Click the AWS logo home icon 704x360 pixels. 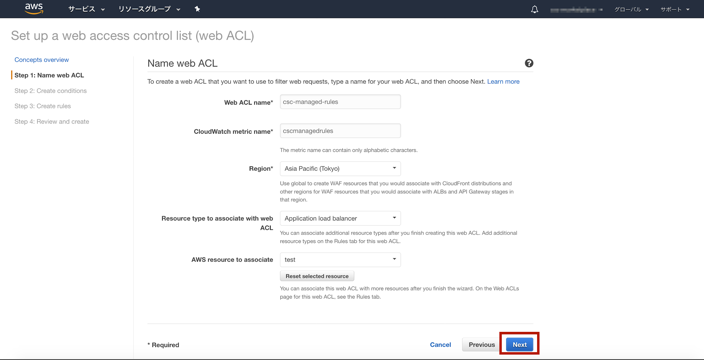pos(34,9)
